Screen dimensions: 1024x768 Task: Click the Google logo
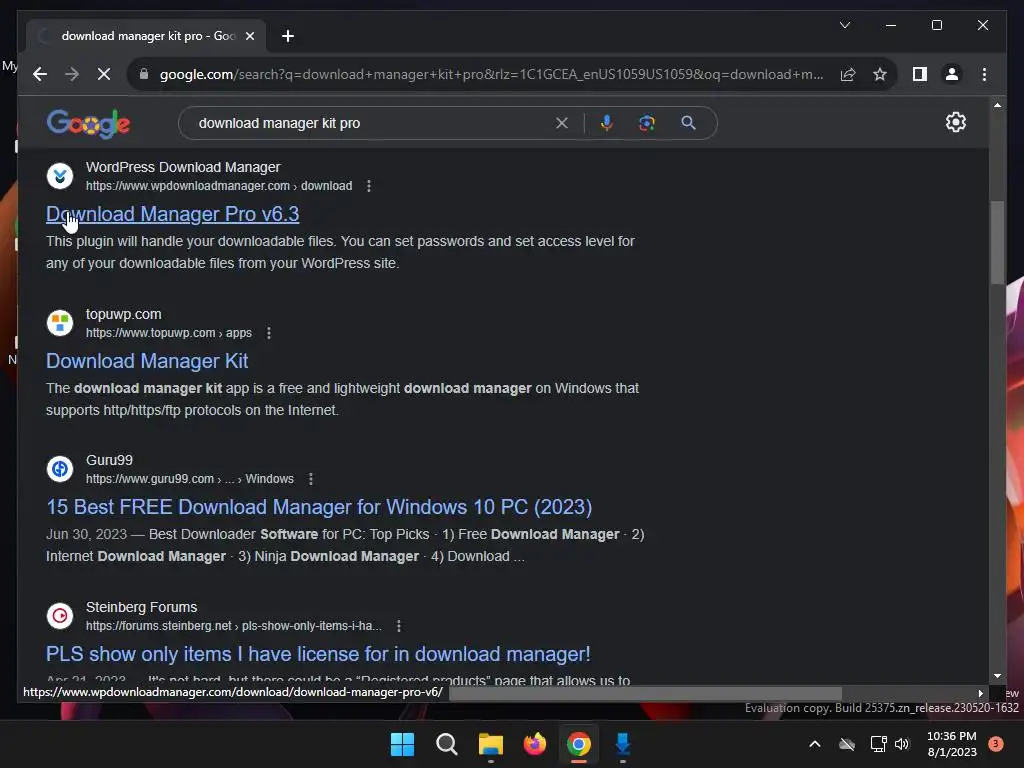[88, 123]
